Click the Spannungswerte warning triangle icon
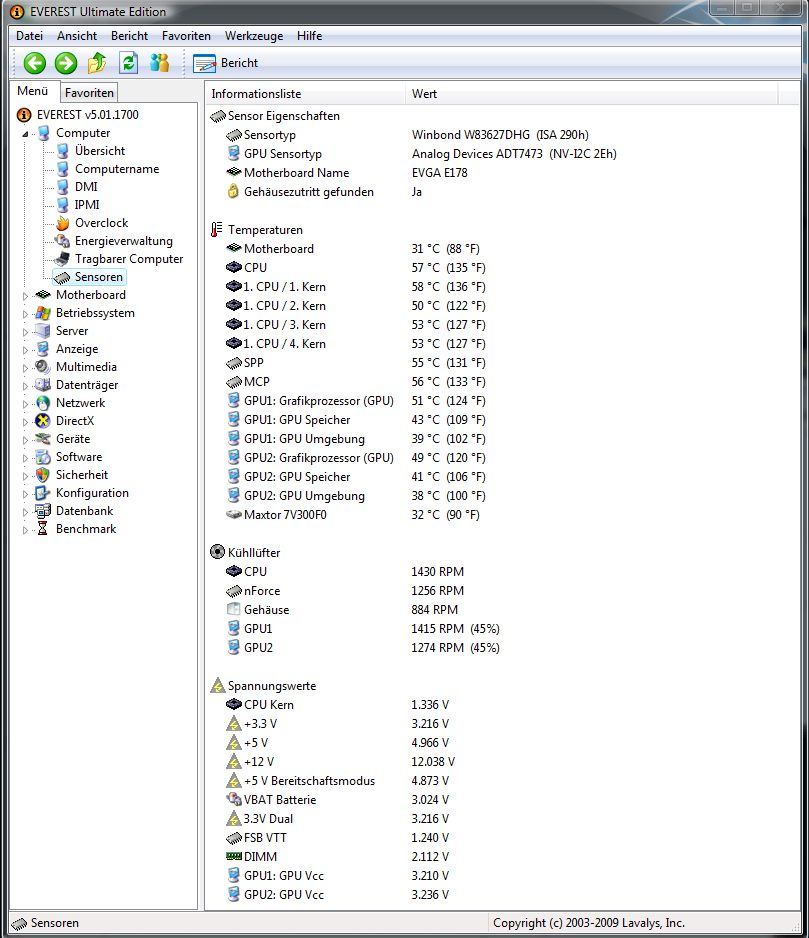This screenshot has width=809, height=938. (x=217, y=686)
